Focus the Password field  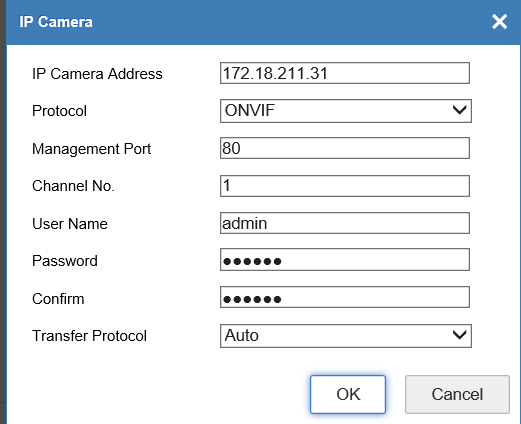[345, 260]
